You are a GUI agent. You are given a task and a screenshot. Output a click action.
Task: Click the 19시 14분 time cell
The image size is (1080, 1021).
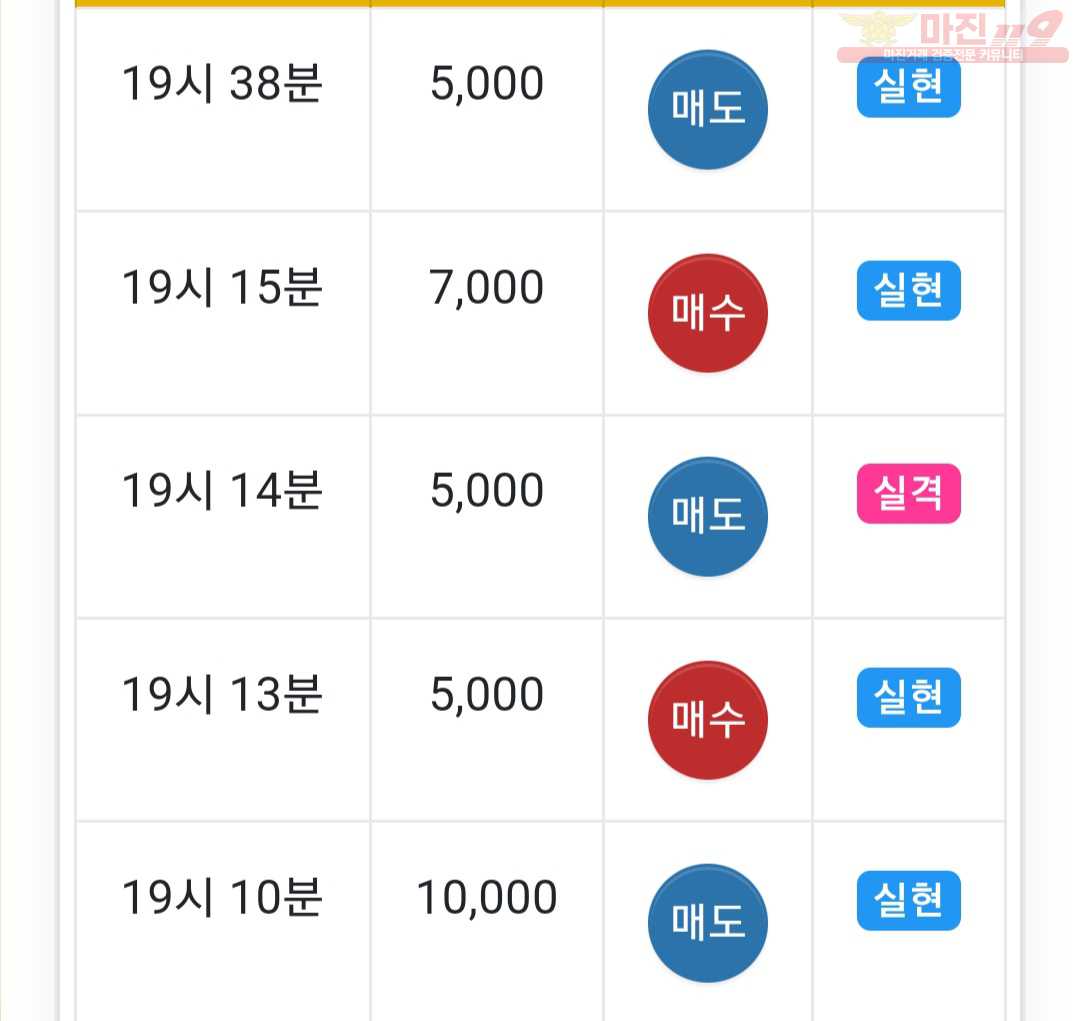click(222, 491)
